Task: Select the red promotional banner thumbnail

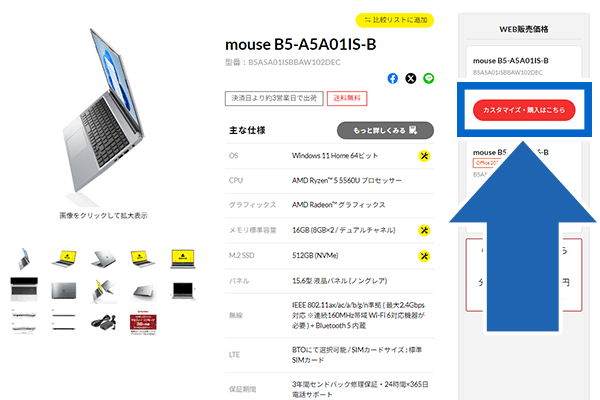Action: (143, 322)
